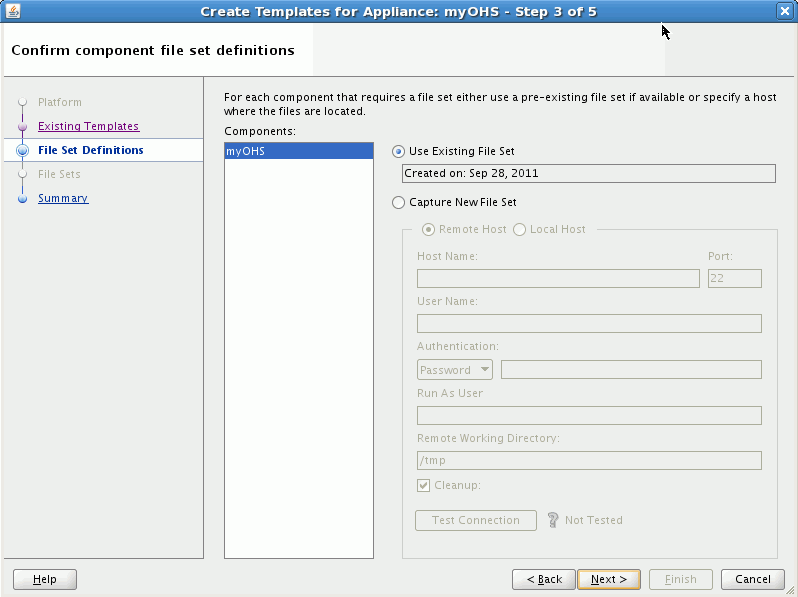Cancel the template wizard
Screen dimensions: 798x597
pos(753,579)
